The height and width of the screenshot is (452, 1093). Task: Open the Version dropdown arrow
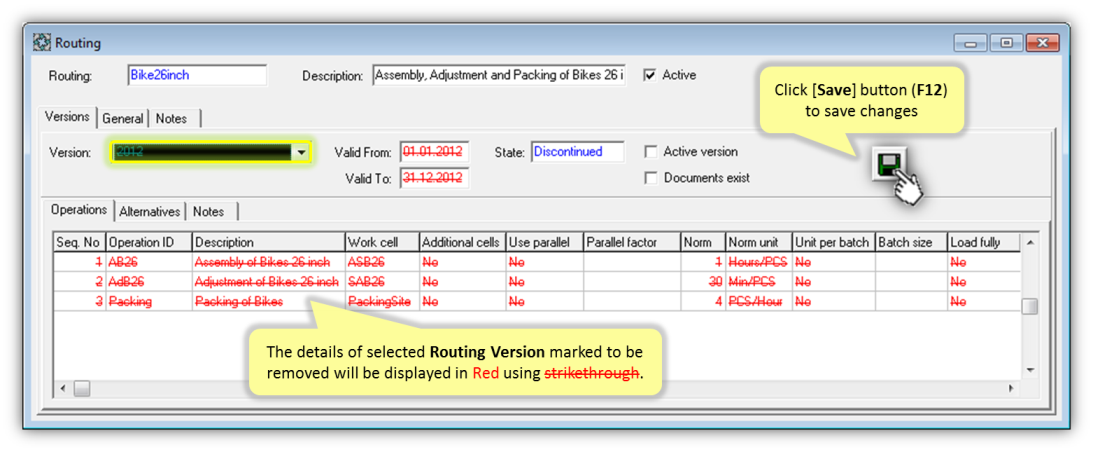click(x=301, y=153)
